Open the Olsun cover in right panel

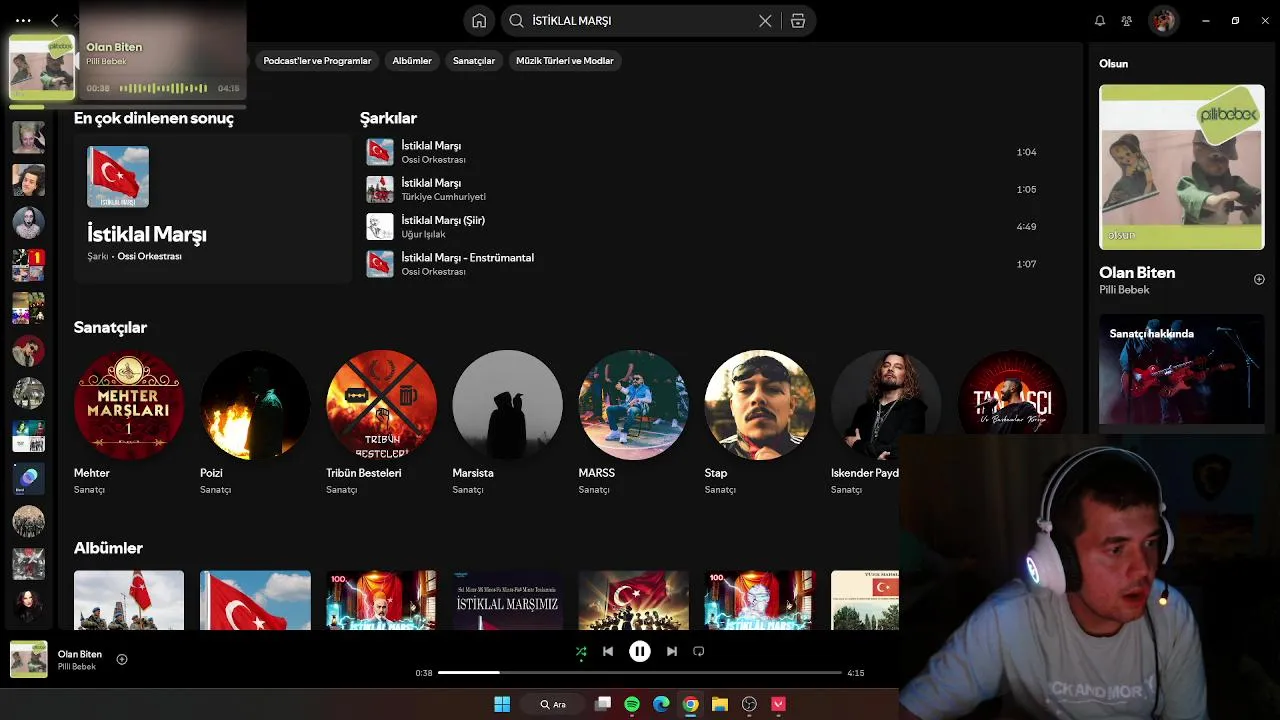[1182, 167]
